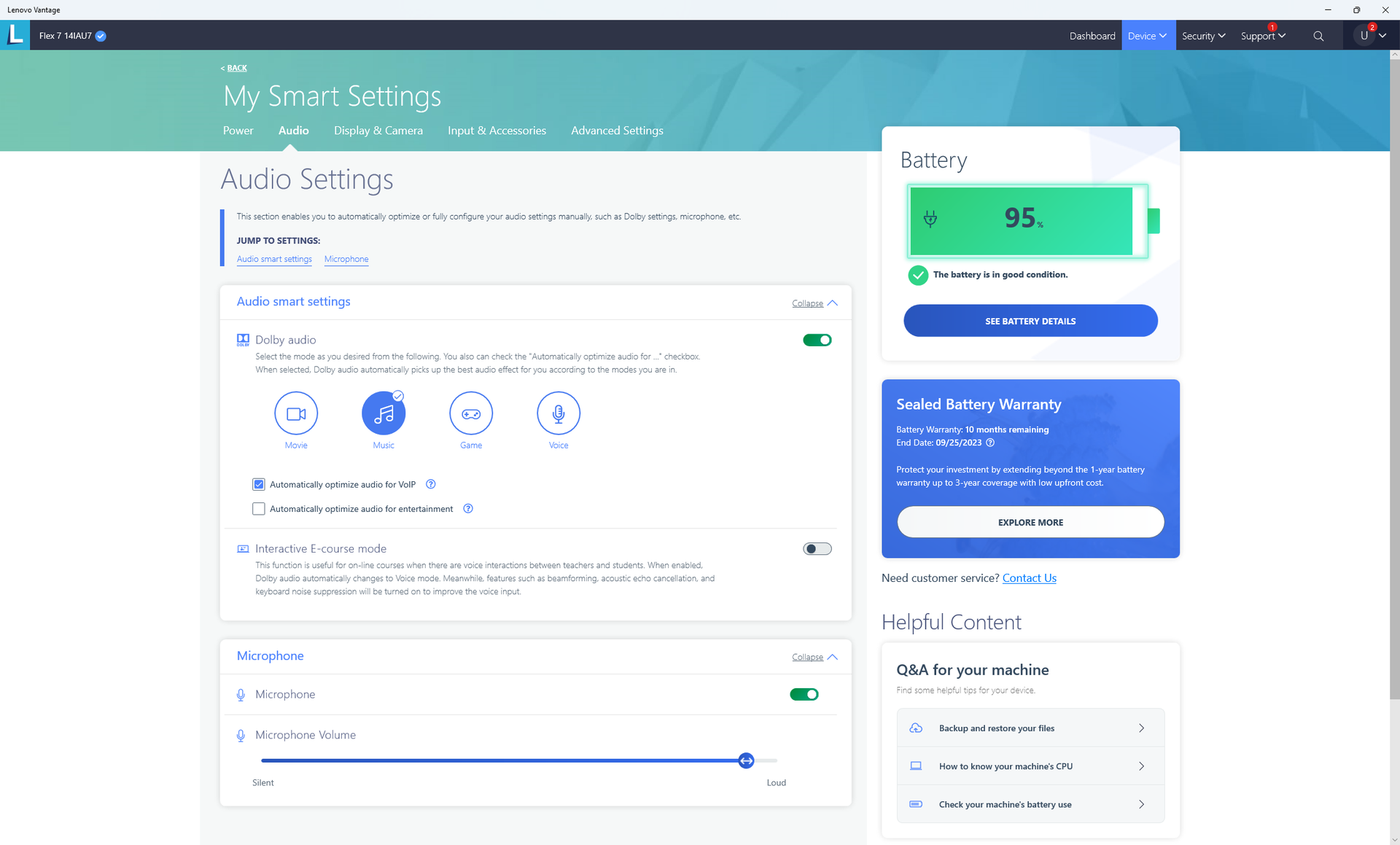
Task: Open VoIP optimization help tooltip icon
Action: click(x=431, y=484)
